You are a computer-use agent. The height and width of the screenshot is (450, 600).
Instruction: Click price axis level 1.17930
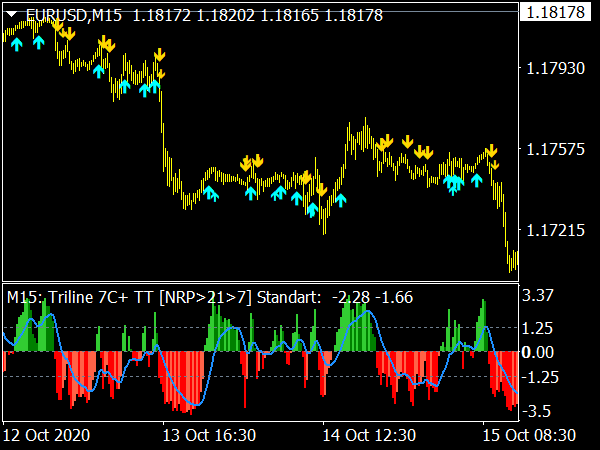556,68
